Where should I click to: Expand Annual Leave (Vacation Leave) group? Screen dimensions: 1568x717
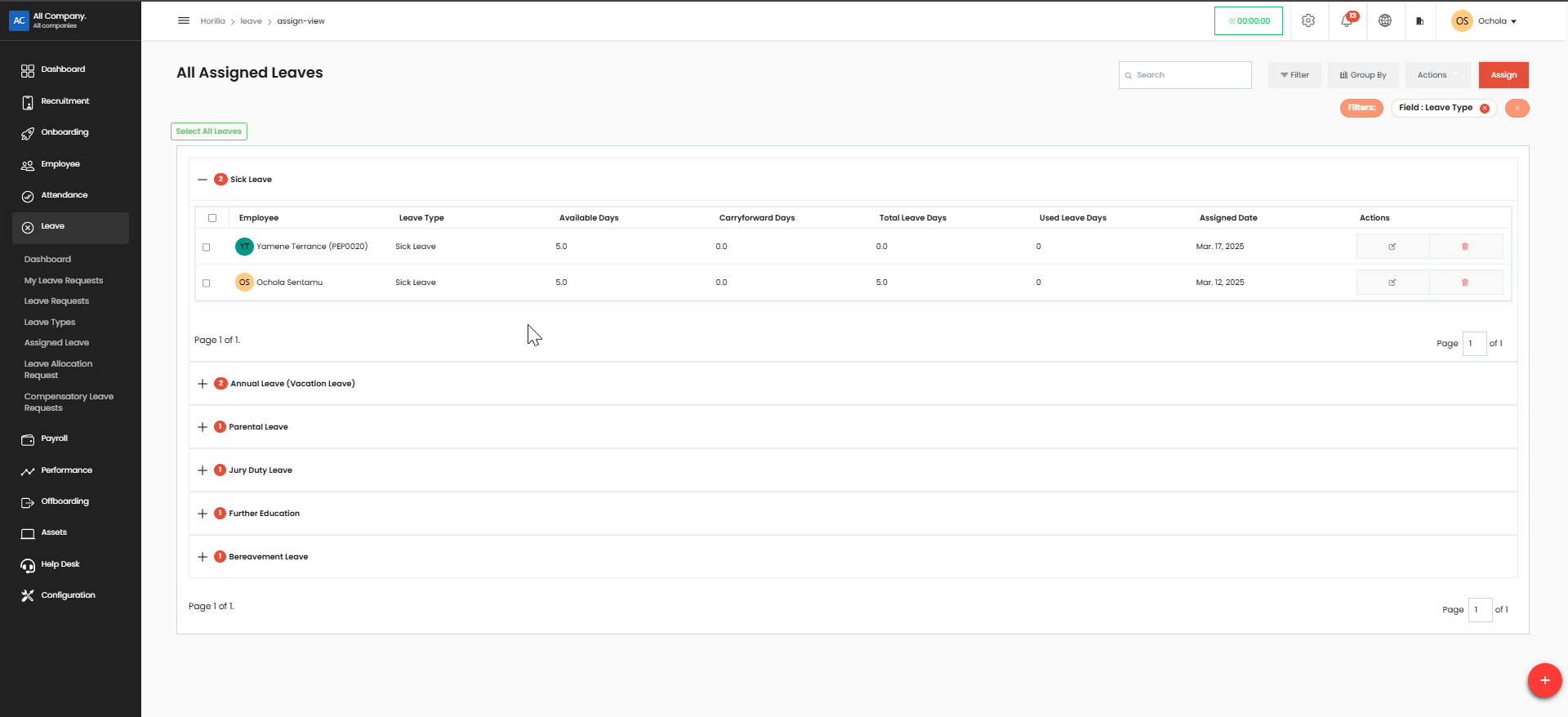pyautogui.click(x=203, y=384)
